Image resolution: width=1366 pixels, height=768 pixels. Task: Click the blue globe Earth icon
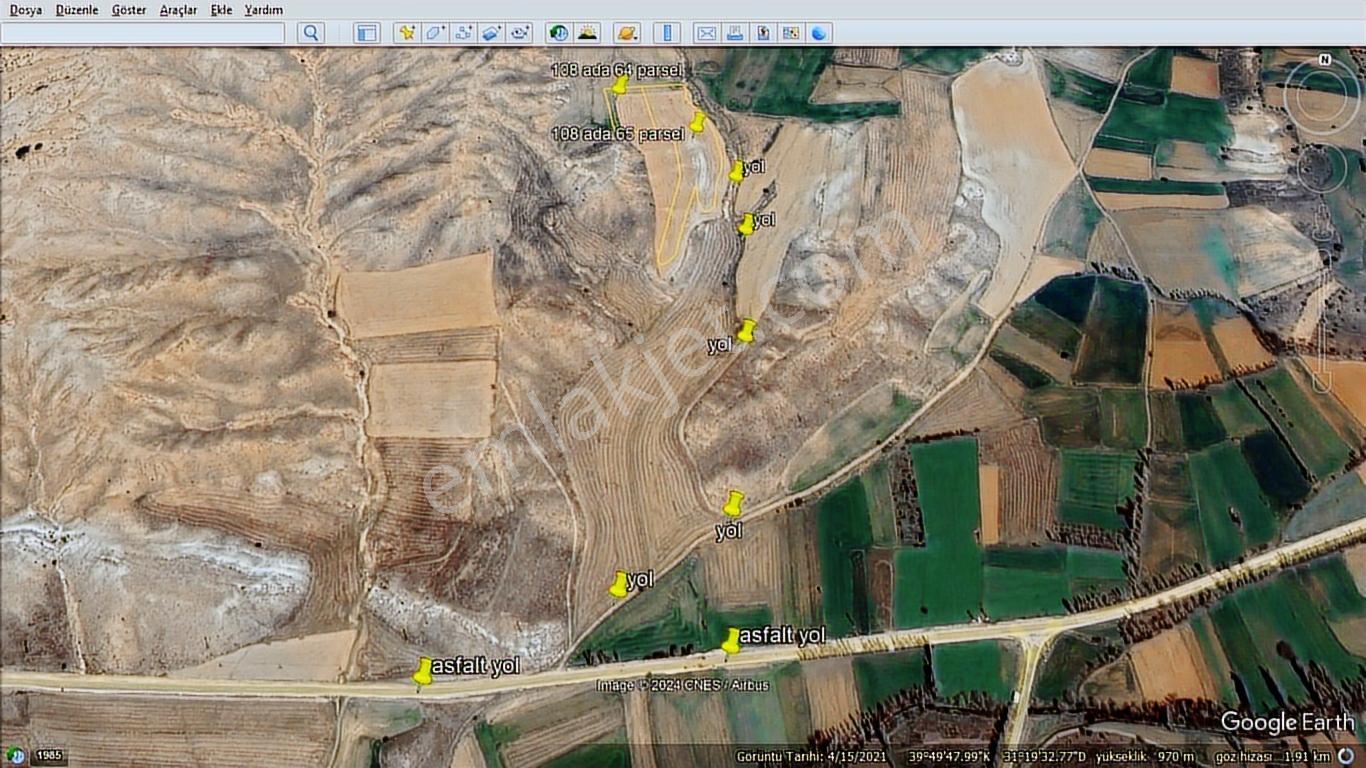pyautogui.click(x=819, y=33)
